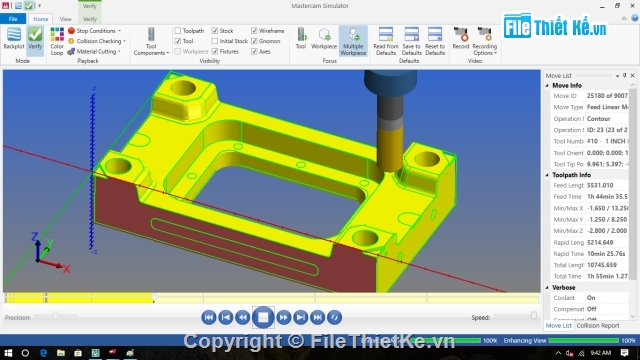Viewport: 640px width, 360px height.
Task: Open Microsoft Edge from taskbar
Action: pos(43,353)
